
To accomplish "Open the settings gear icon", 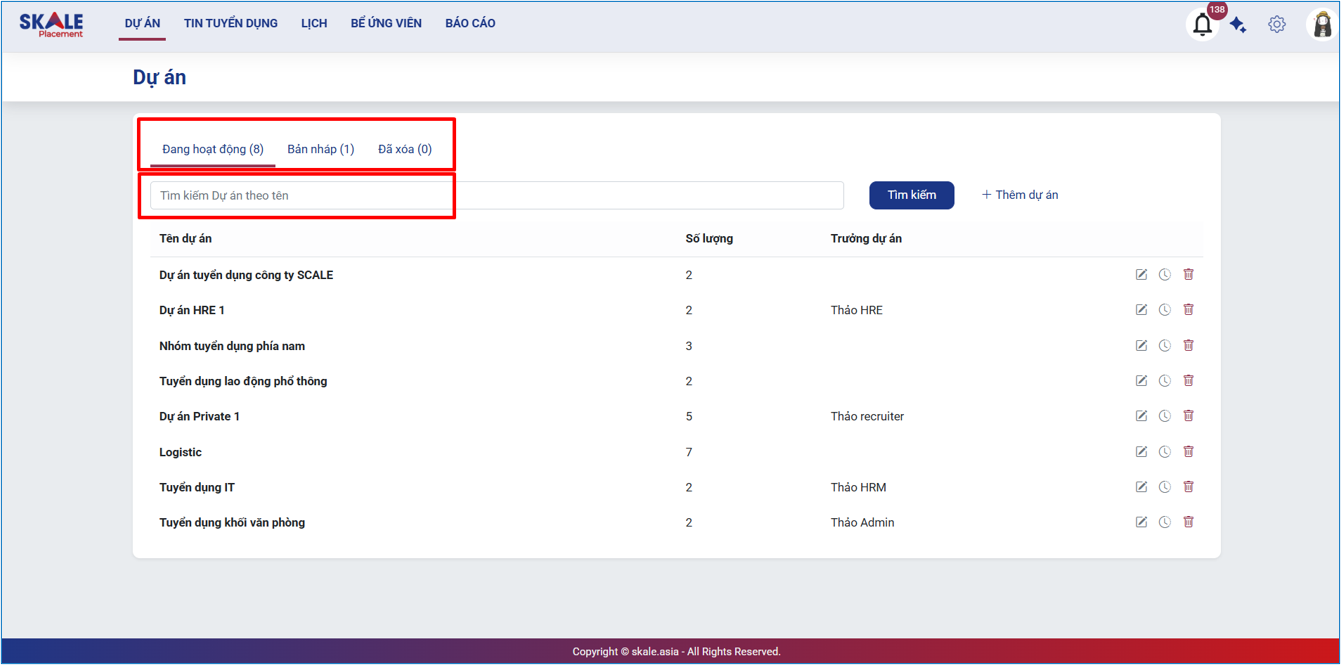I will [x=1277, y=25].
